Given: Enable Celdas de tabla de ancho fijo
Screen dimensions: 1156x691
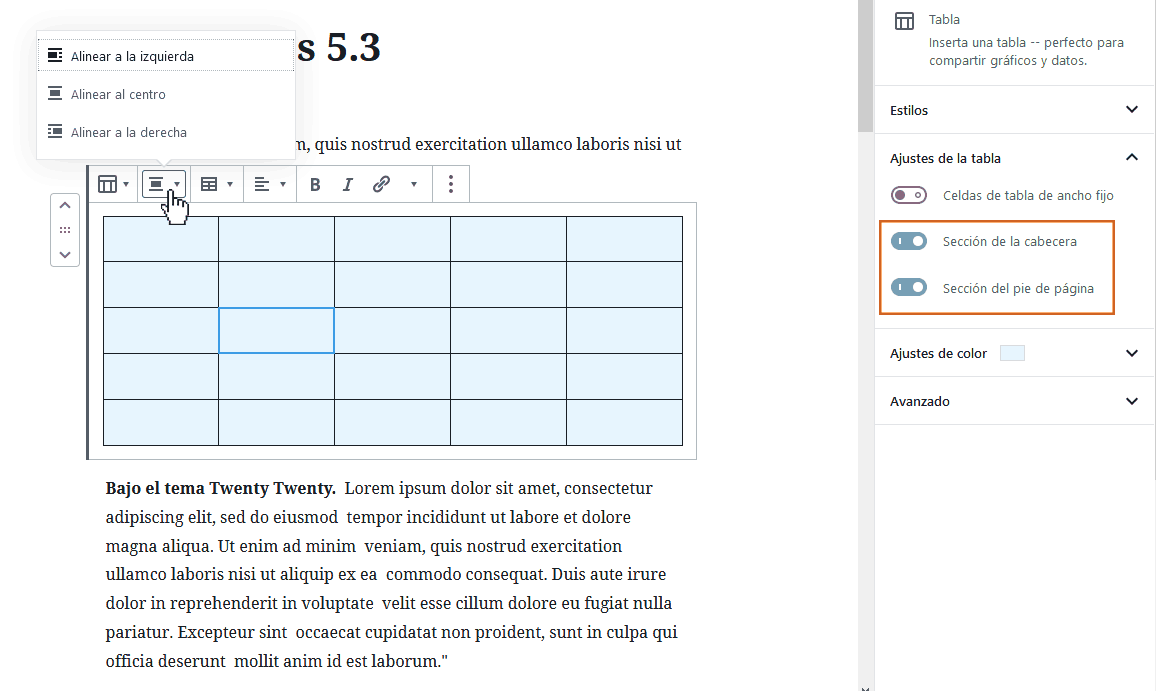Looking at the screenshot, I should (909, 196).
